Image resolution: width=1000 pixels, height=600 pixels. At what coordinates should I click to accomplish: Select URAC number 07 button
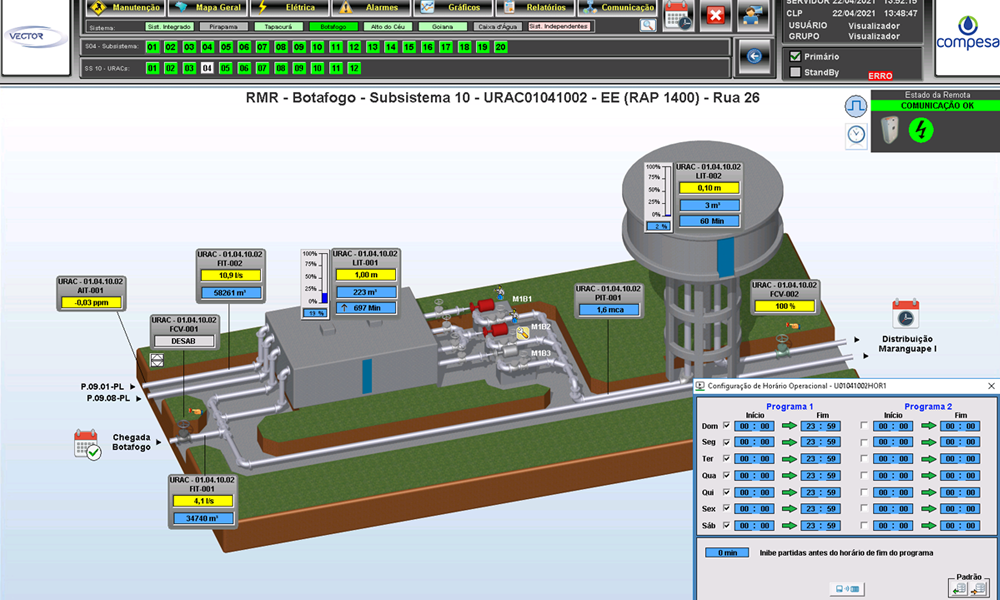[x=262, y=68]
